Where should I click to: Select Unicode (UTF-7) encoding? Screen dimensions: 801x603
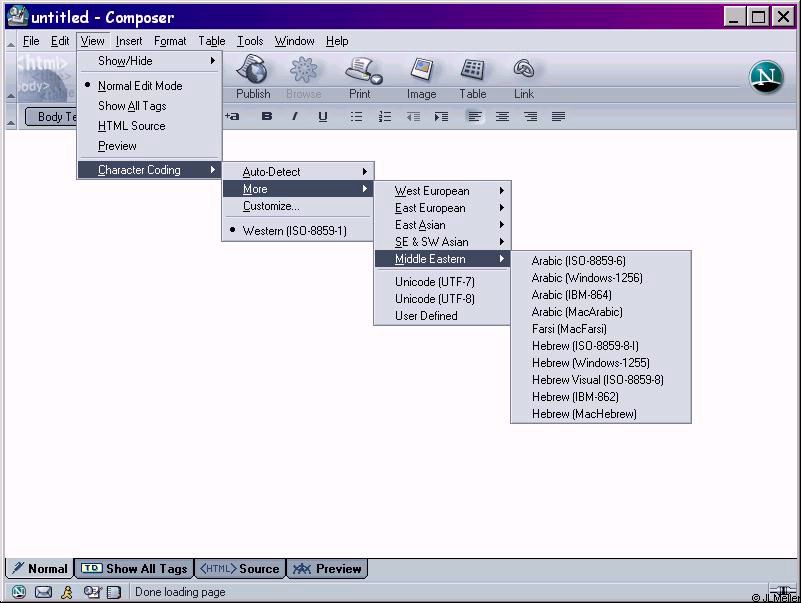[x=442, y=282]
